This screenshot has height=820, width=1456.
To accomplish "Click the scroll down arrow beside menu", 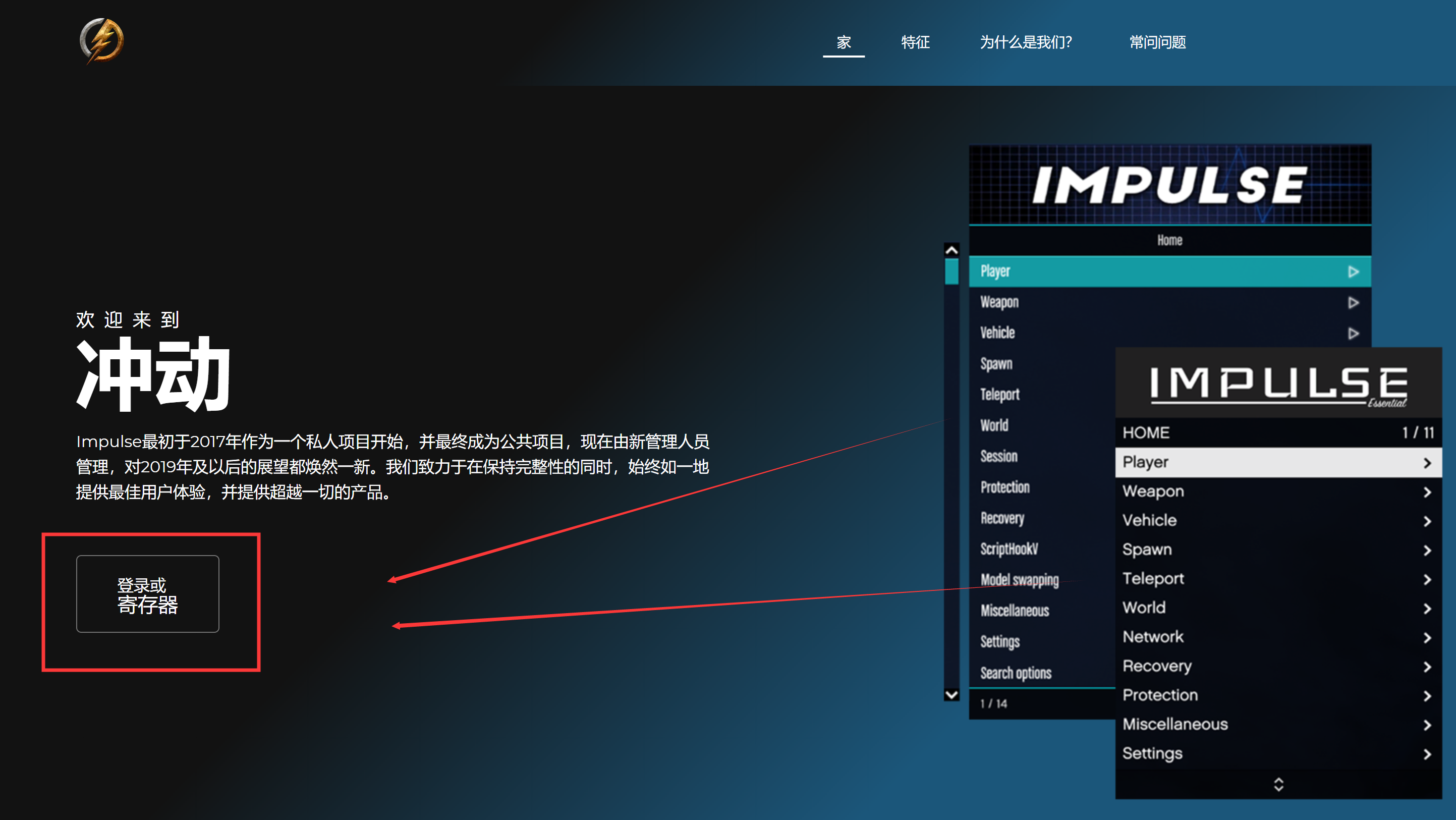I will click(x=952, y=694).
